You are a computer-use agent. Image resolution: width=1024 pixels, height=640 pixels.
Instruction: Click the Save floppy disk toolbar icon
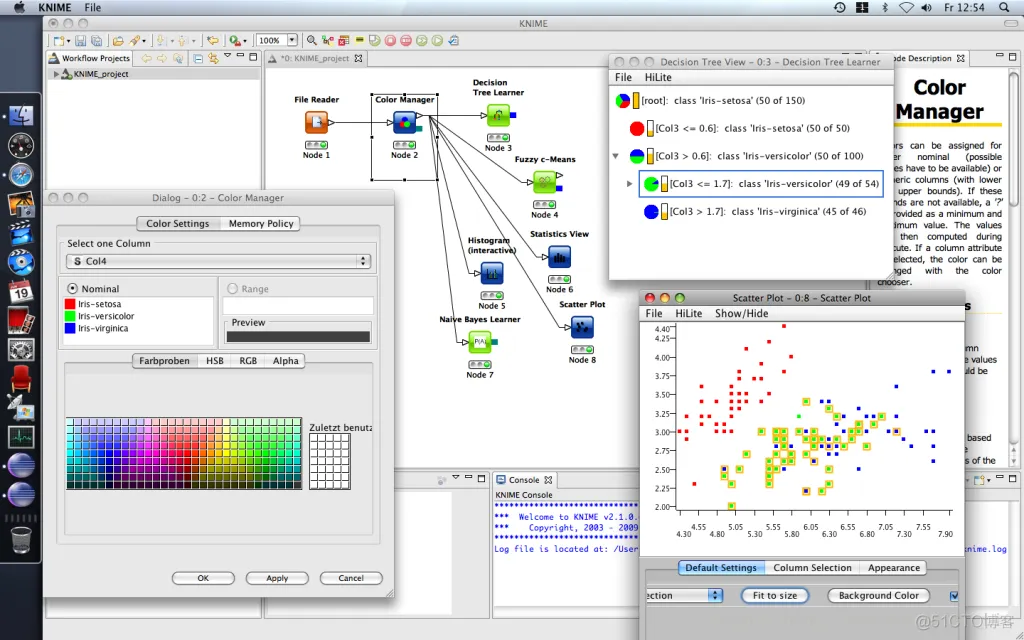point(80,40)
